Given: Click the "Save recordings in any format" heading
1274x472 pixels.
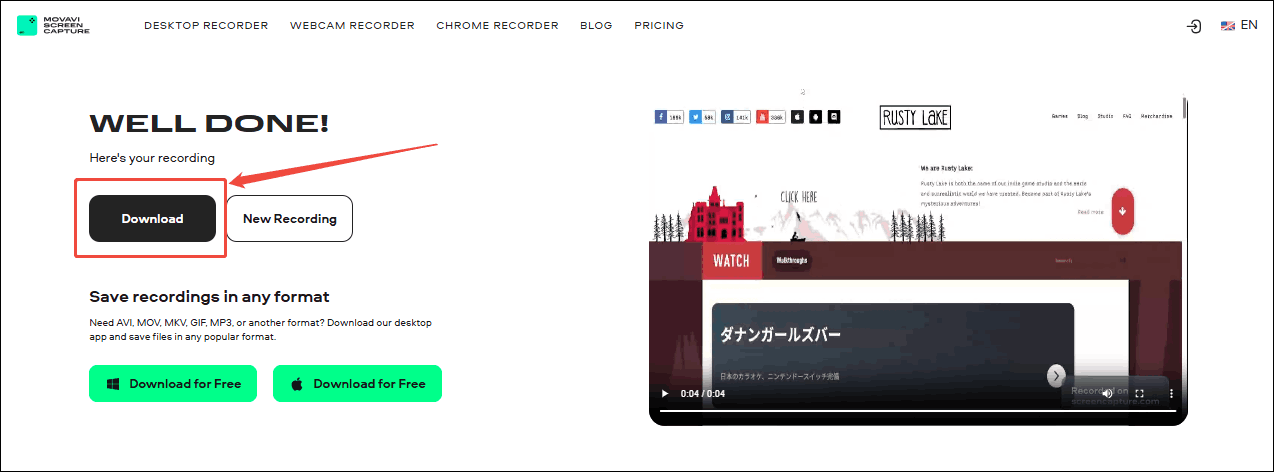Looking at the screenshot, I should pos(209,297).
